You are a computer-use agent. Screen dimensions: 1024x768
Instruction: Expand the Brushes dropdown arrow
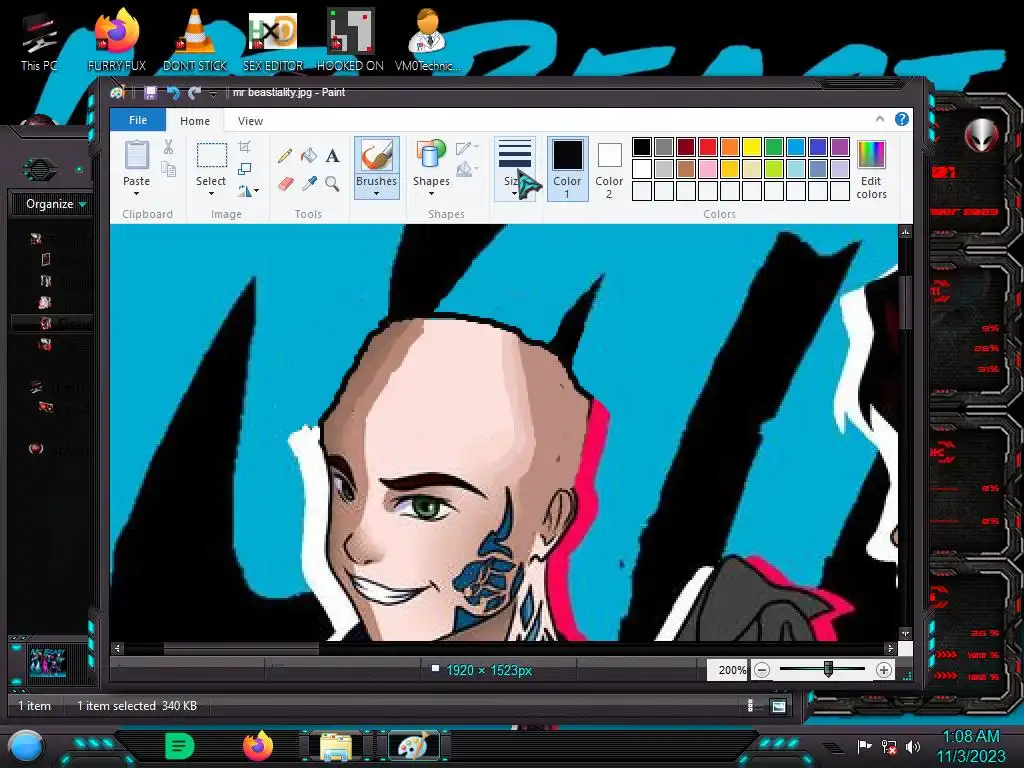pyautogui.click(x=376, y=193)
